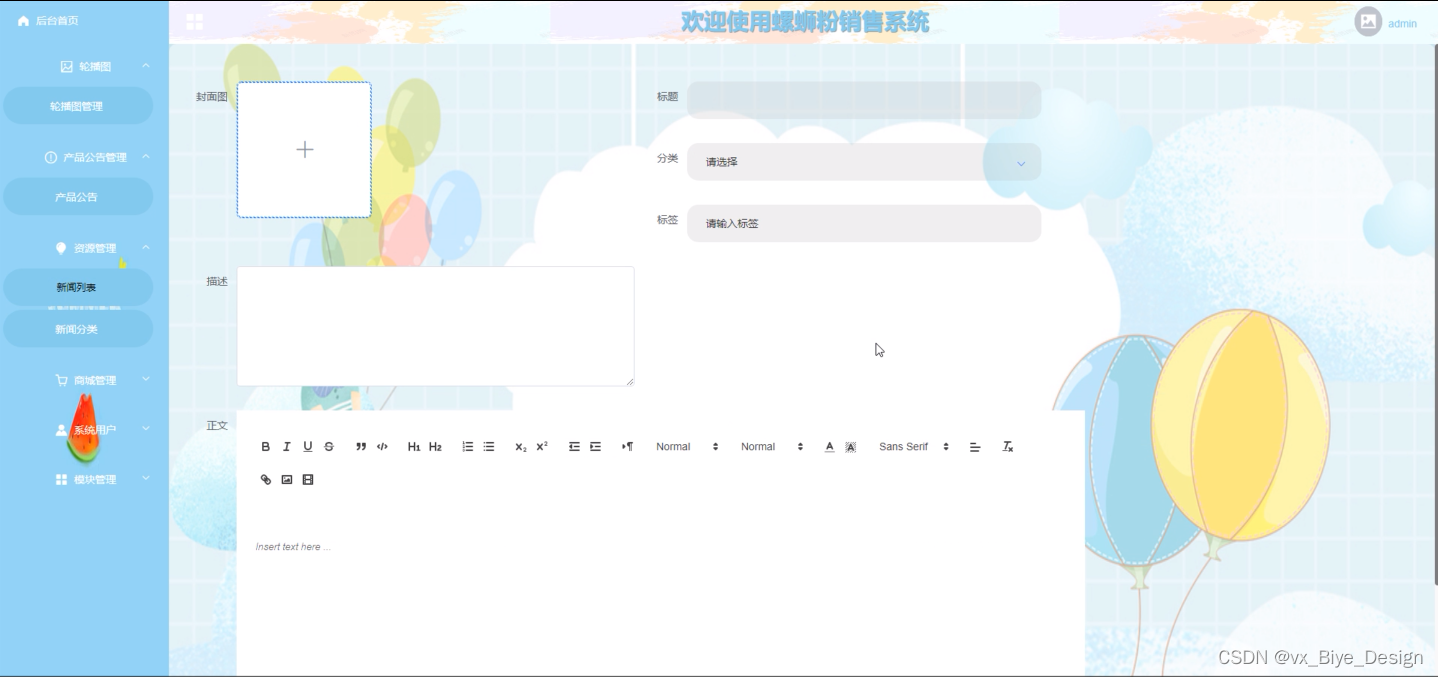1438x677 pixels.
Task: Apply strikethrough formatting
Action: (329, 447)
